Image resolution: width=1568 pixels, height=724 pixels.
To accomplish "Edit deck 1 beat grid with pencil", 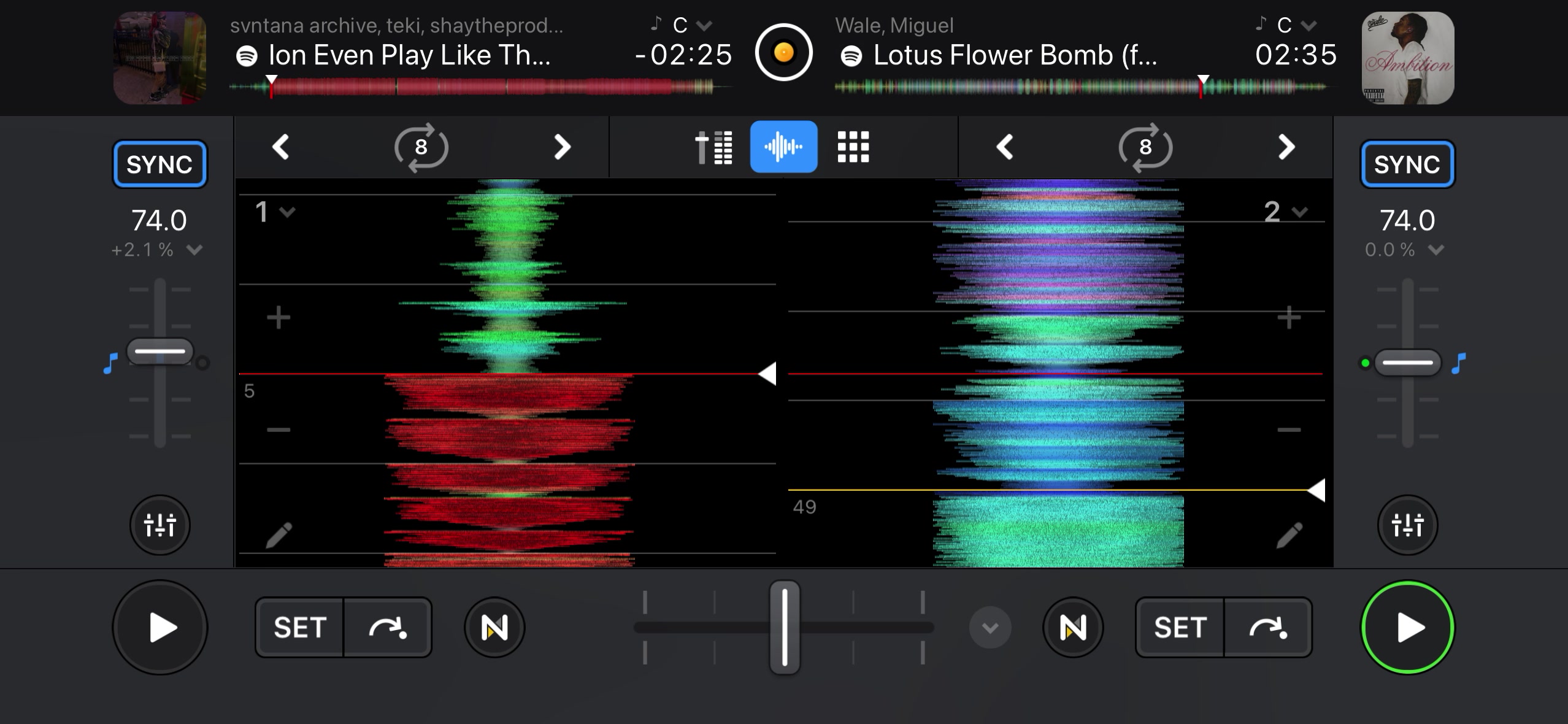I will 279,534.
